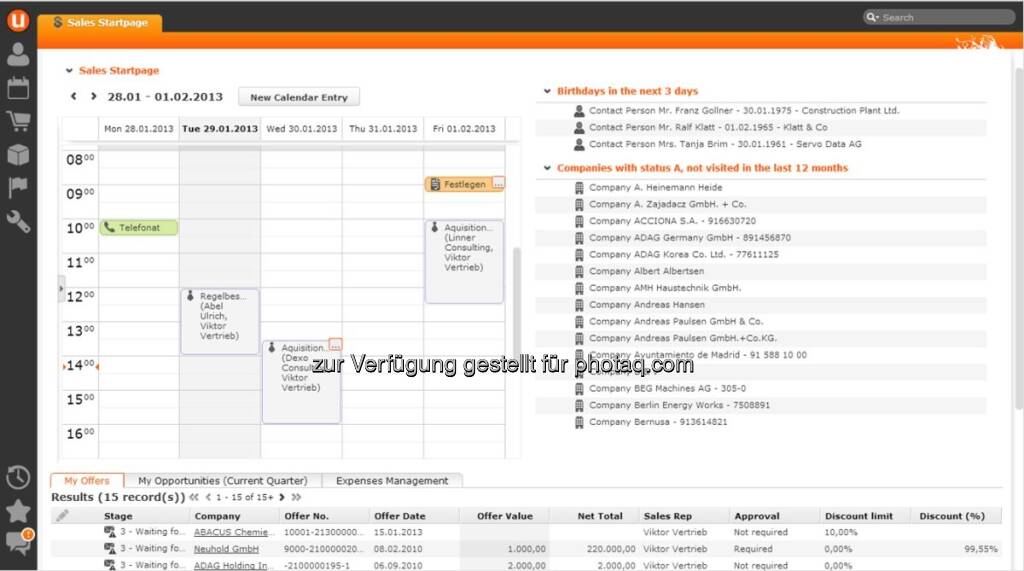Open the products box icon in sidebar
This screenshot has height=571, width=1024.
point(18,155)
